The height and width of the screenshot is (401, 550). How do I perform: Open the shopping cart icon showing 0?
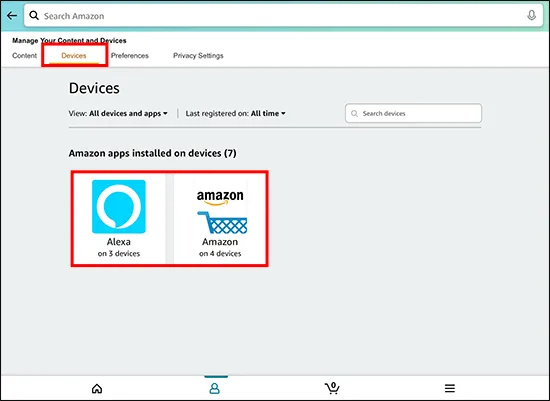point(332,388)
